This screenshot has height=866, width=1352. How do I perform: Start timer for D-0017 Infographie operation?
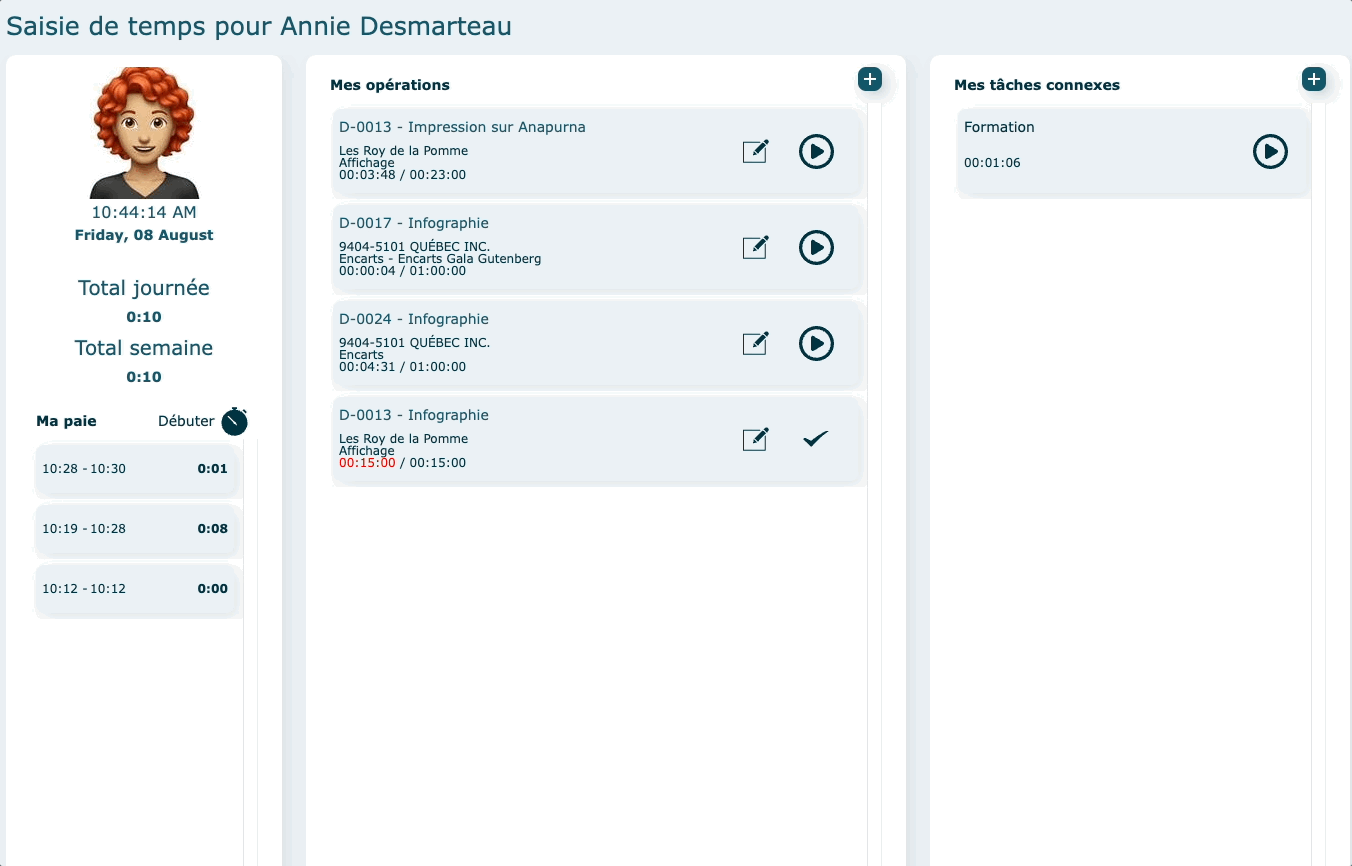(x=816, y=248)
